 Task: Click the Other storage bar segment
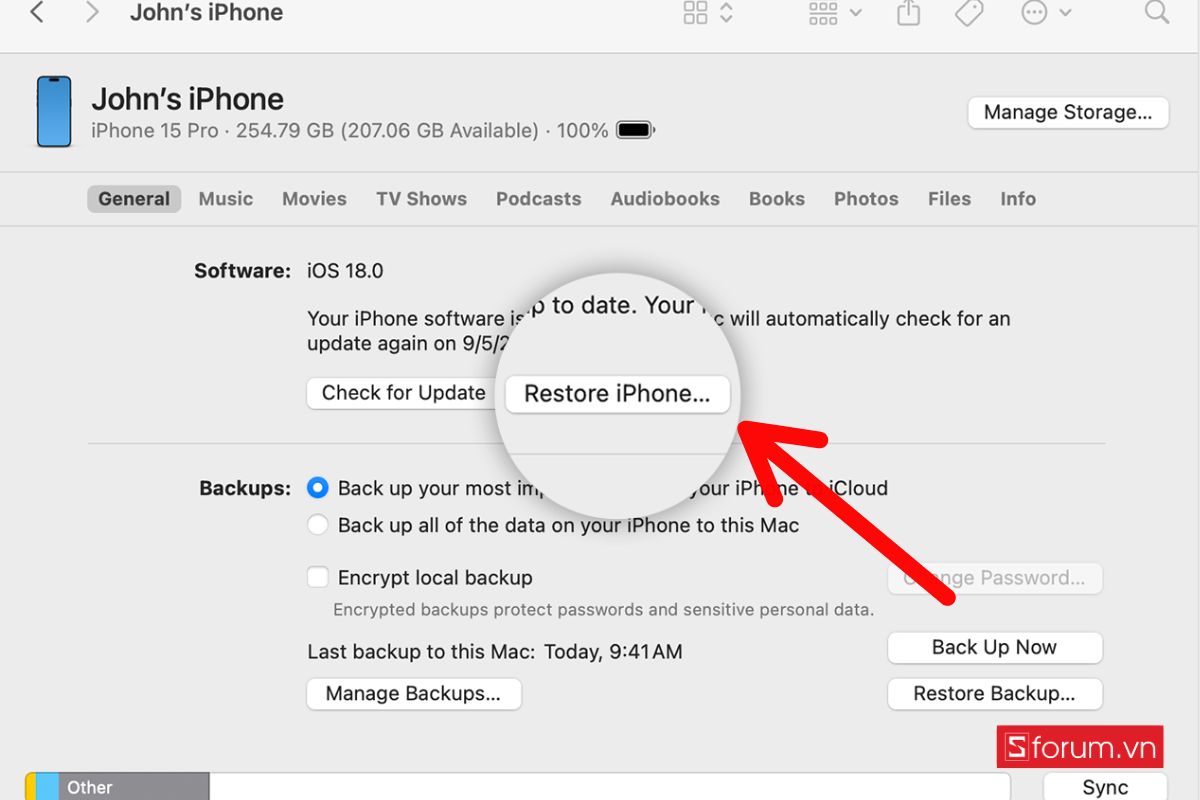coord(134,787)
